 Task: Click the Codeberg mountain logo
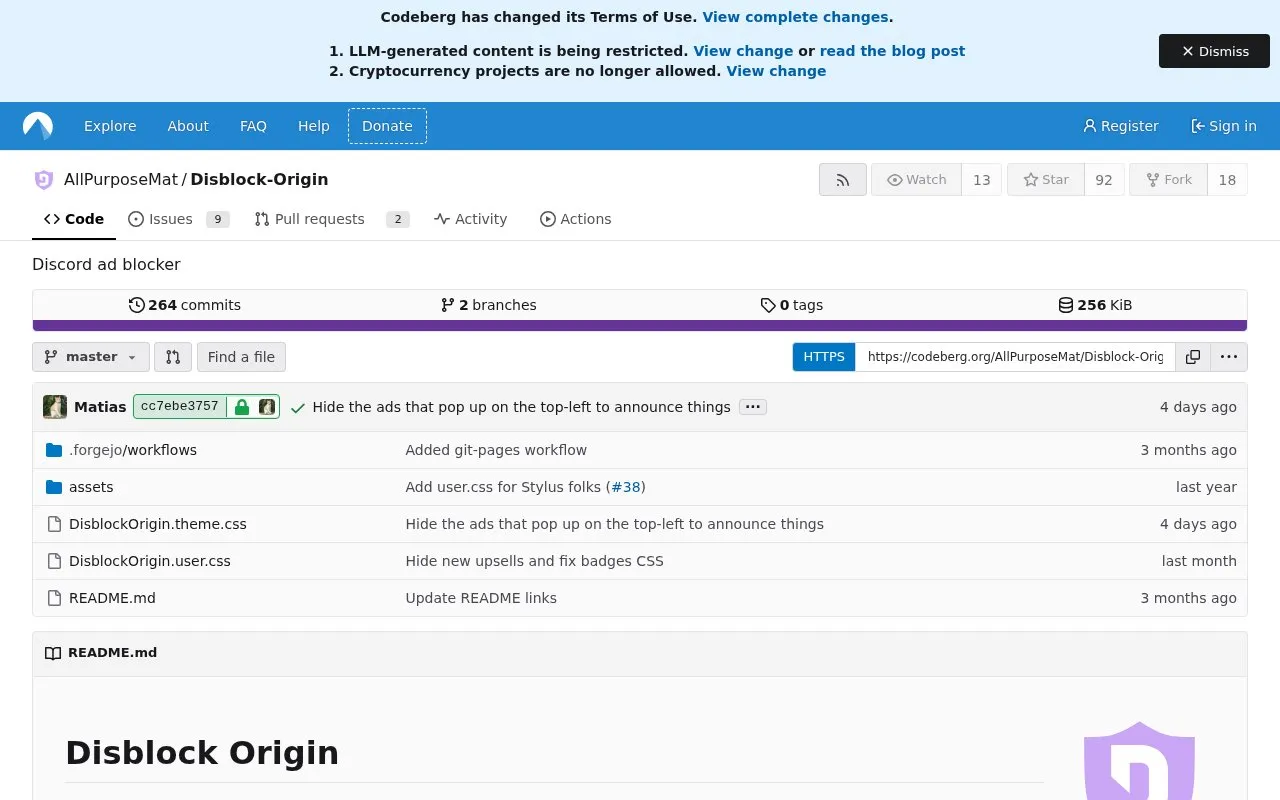click(x=38, y=126)
